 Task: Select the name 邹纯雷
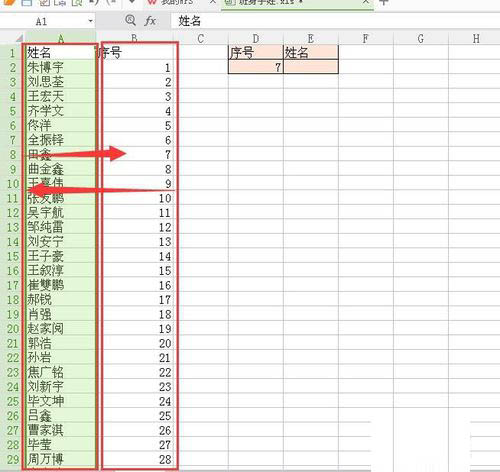(45, 227)
